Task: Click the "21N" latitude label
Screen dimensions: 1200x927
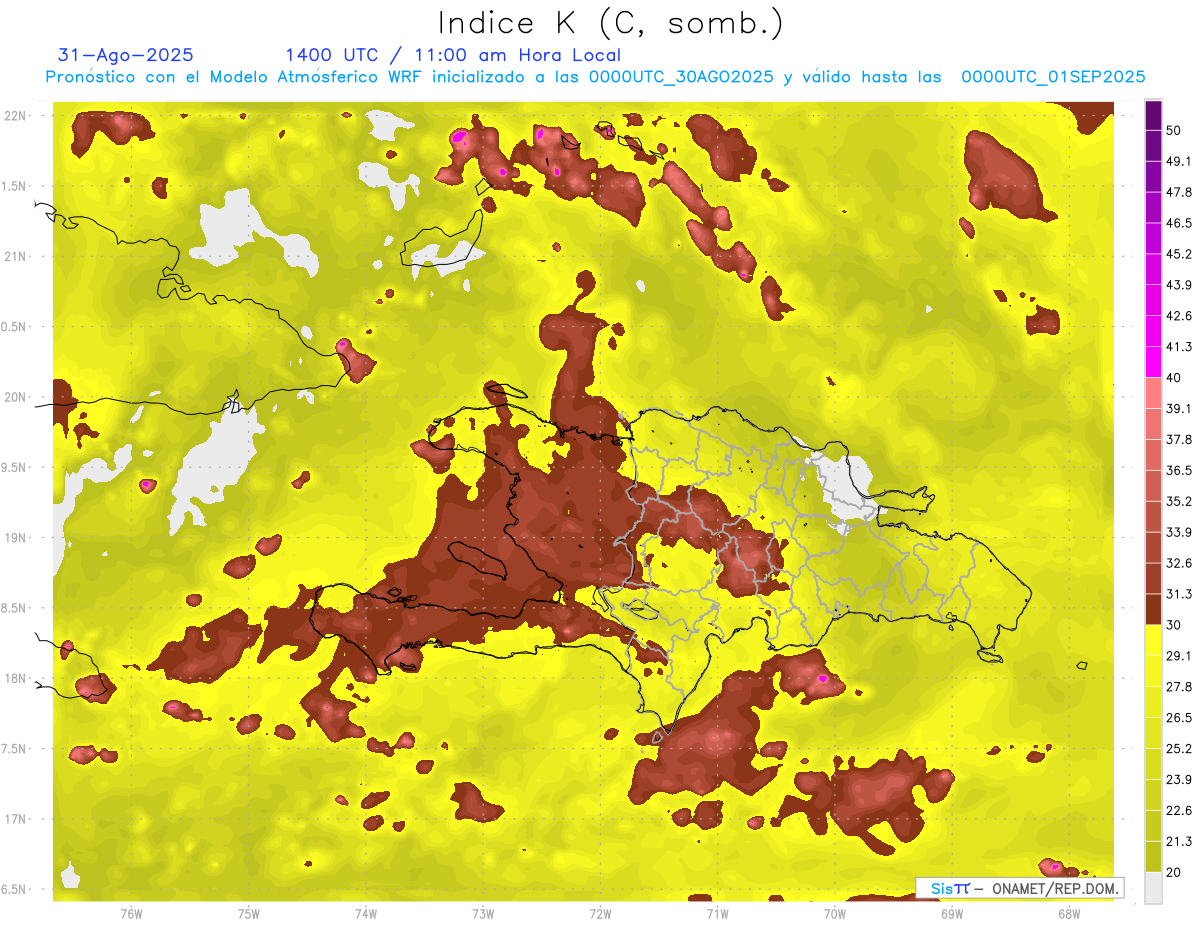Action: pos(15,256)
